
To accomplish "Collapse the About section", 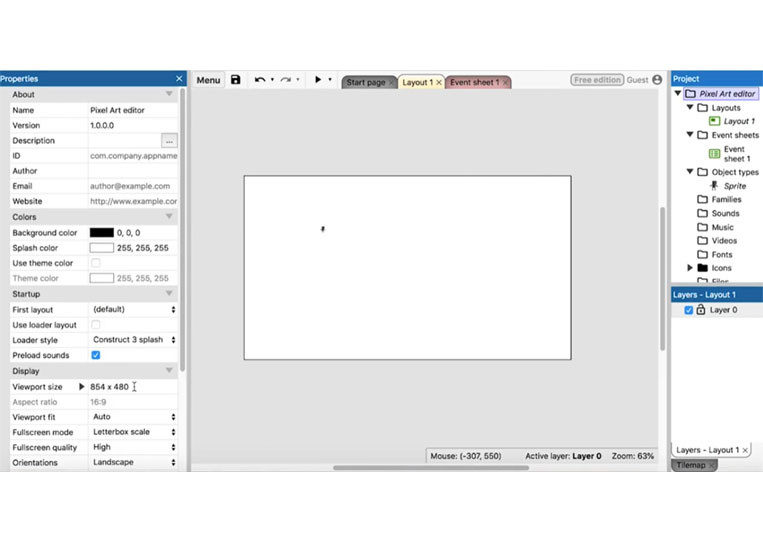I will coord(169,94).
